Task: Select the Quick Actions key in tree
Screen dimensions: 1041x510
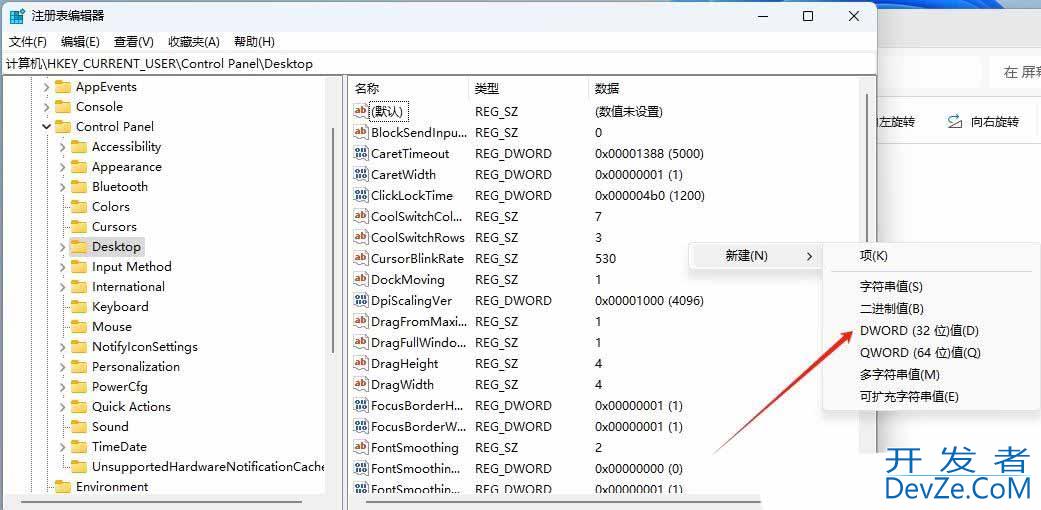Action: (x=131, y=406)
